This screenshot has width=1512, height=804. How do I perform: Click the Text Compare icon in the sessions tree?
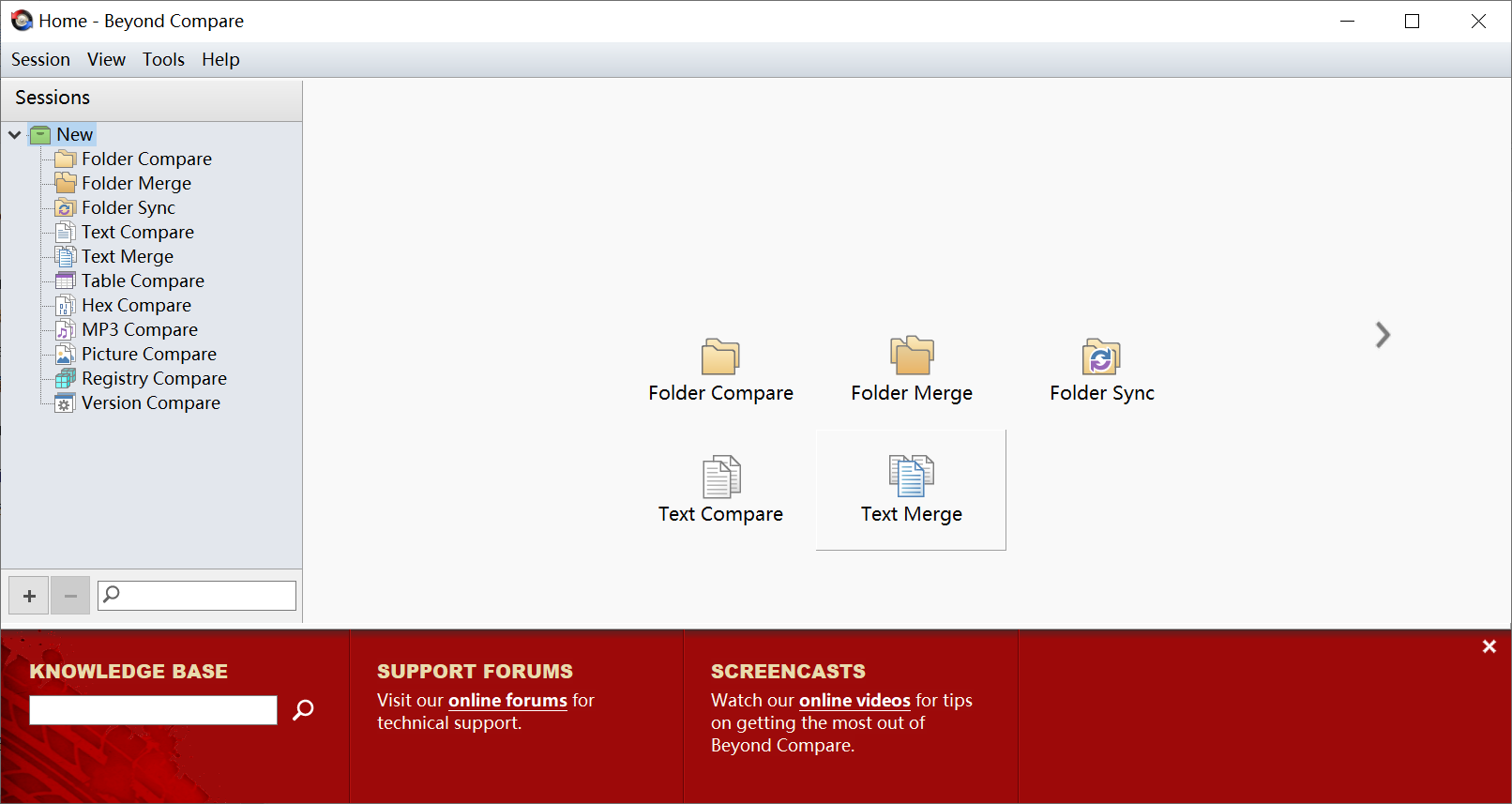coord(66,232)
